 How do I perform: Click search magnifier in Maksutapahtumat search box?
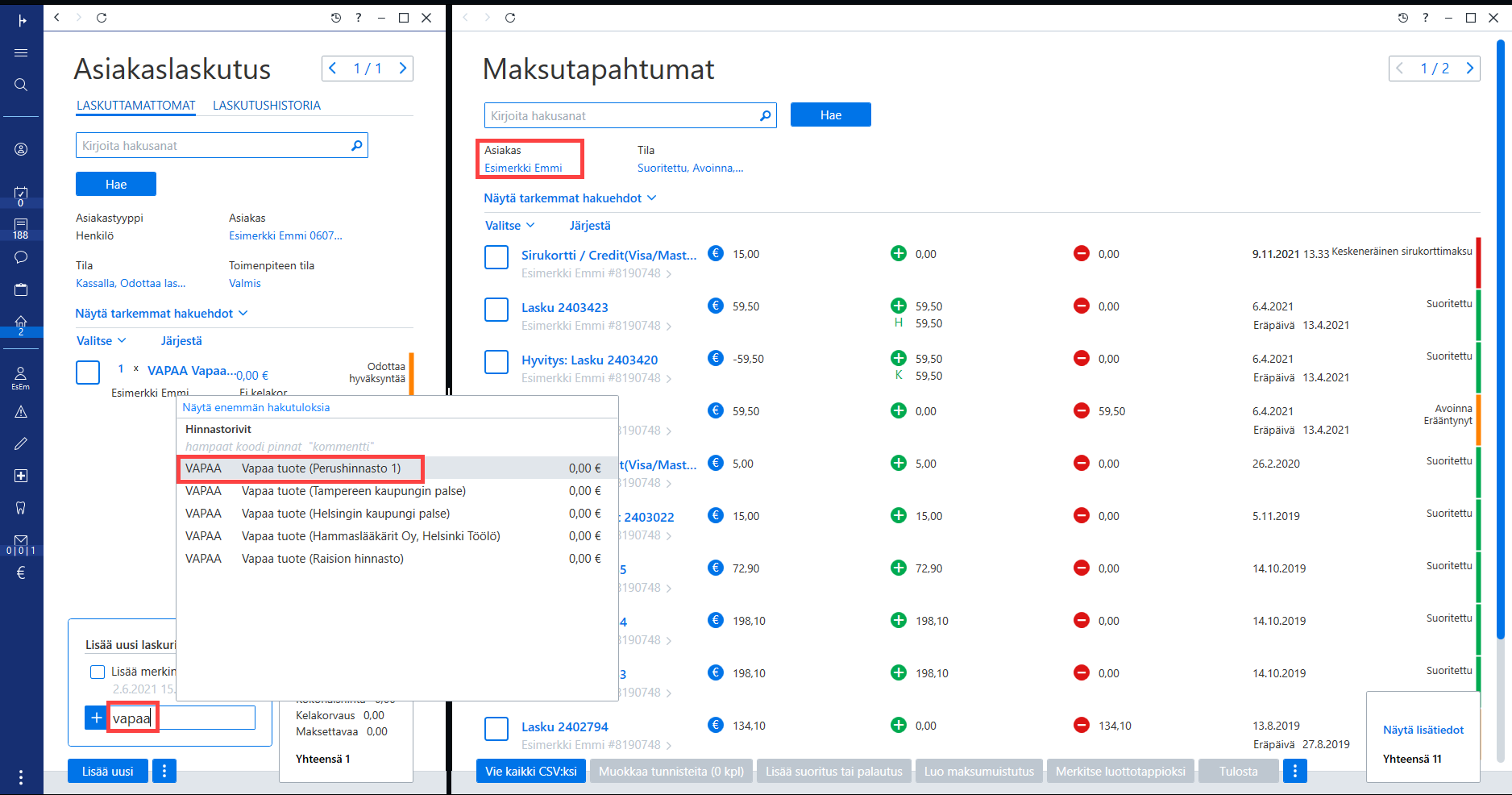765,115
